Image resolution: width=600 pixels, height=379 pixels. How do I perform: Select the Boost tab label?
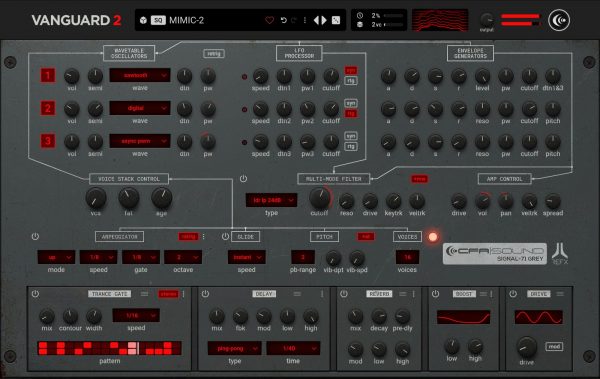464,294
